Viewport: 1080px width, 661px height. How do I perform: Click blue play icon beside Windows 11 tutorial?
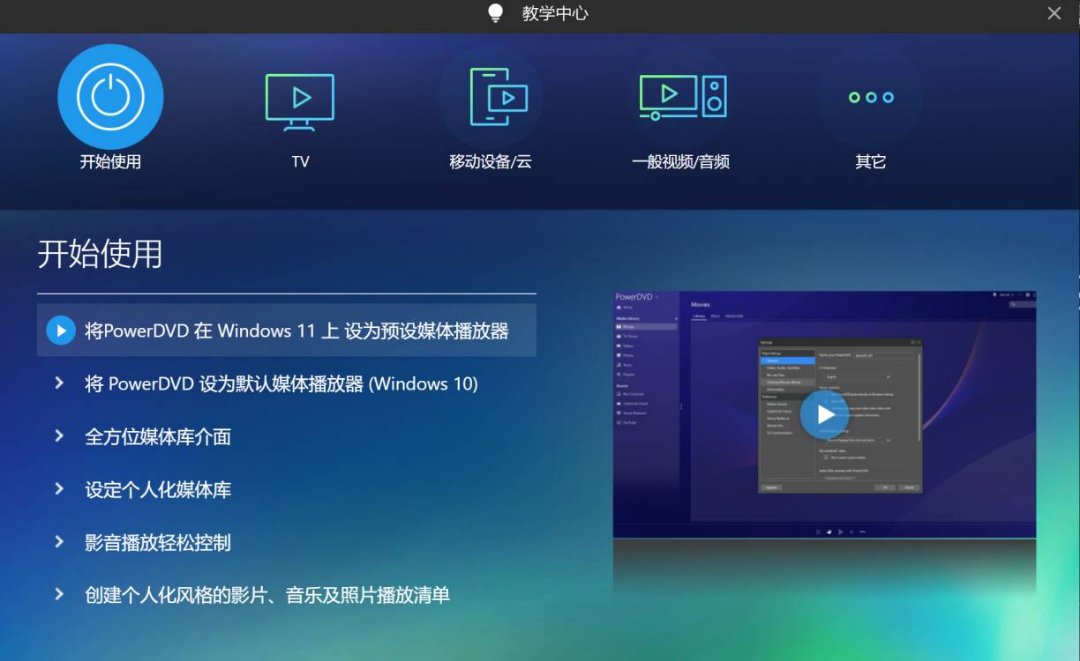[61, 331]
